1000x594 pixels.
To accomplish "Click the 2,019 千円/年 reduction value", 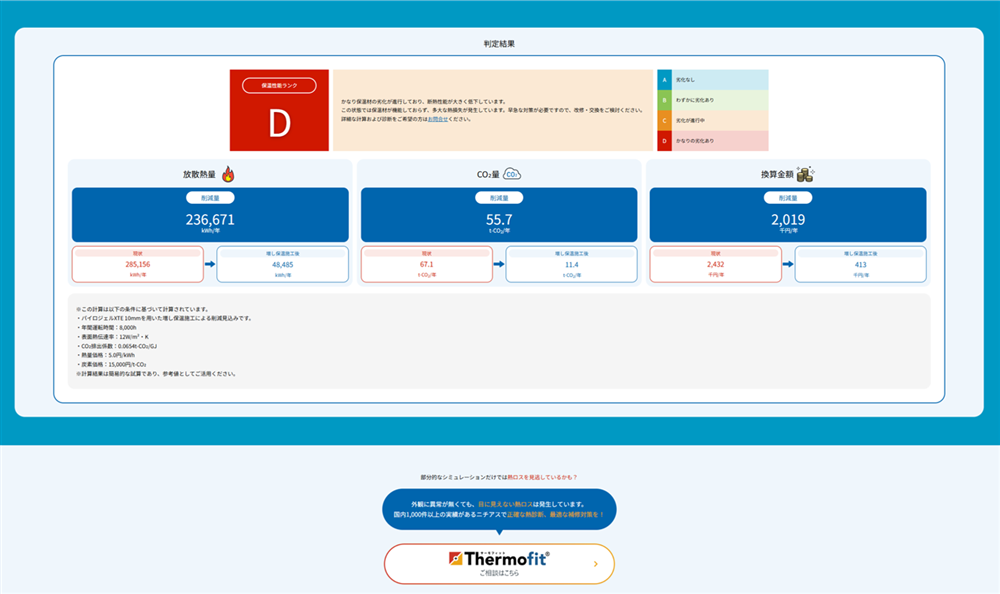I will (787, 220).
